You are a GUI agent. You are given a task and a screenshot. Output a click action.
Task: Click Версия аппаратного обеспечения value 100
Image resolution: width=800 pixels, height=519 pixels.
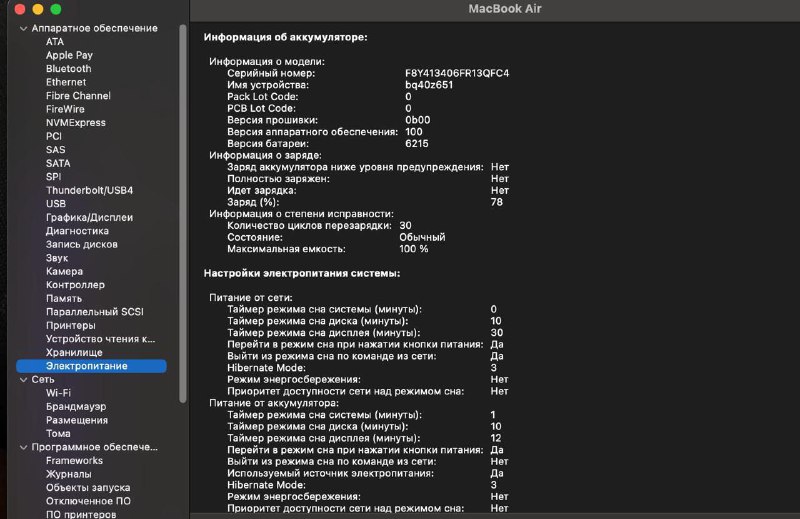pyautogui.click(x=413, y=132)
